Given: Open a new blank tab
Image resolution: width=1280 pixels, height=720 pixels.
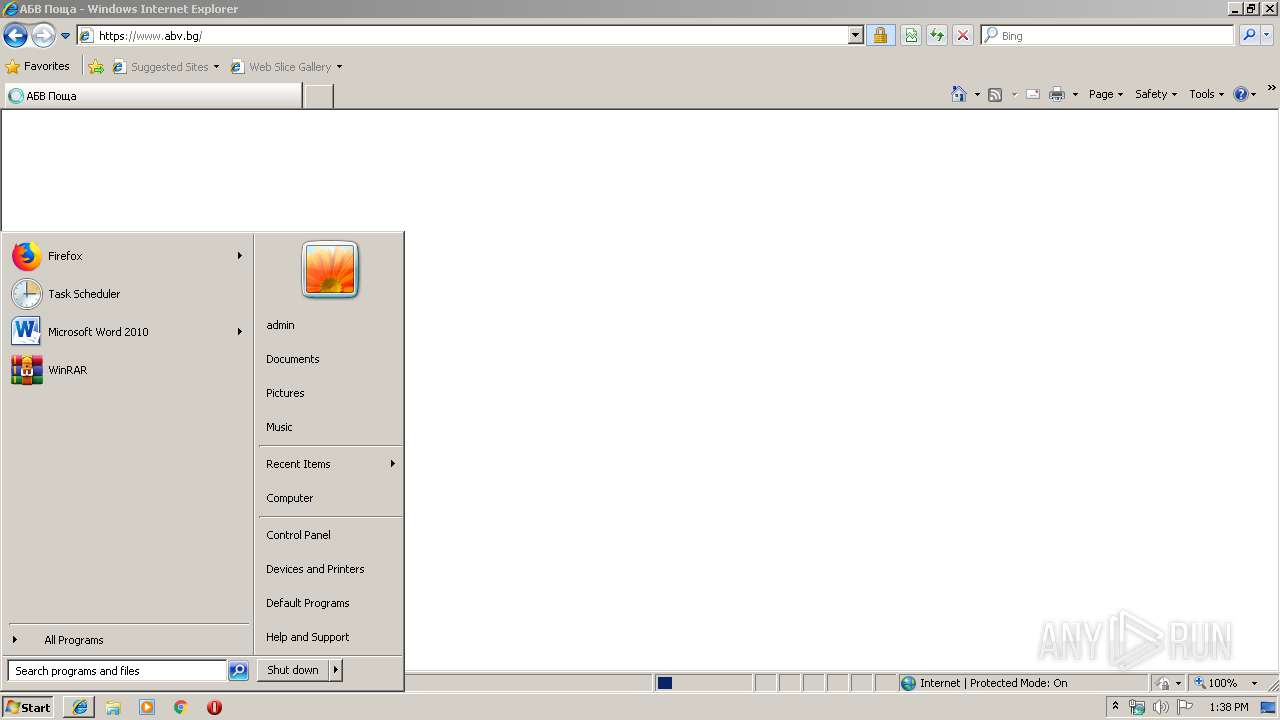Looking at the screenshot, I should tap(318, 96).
